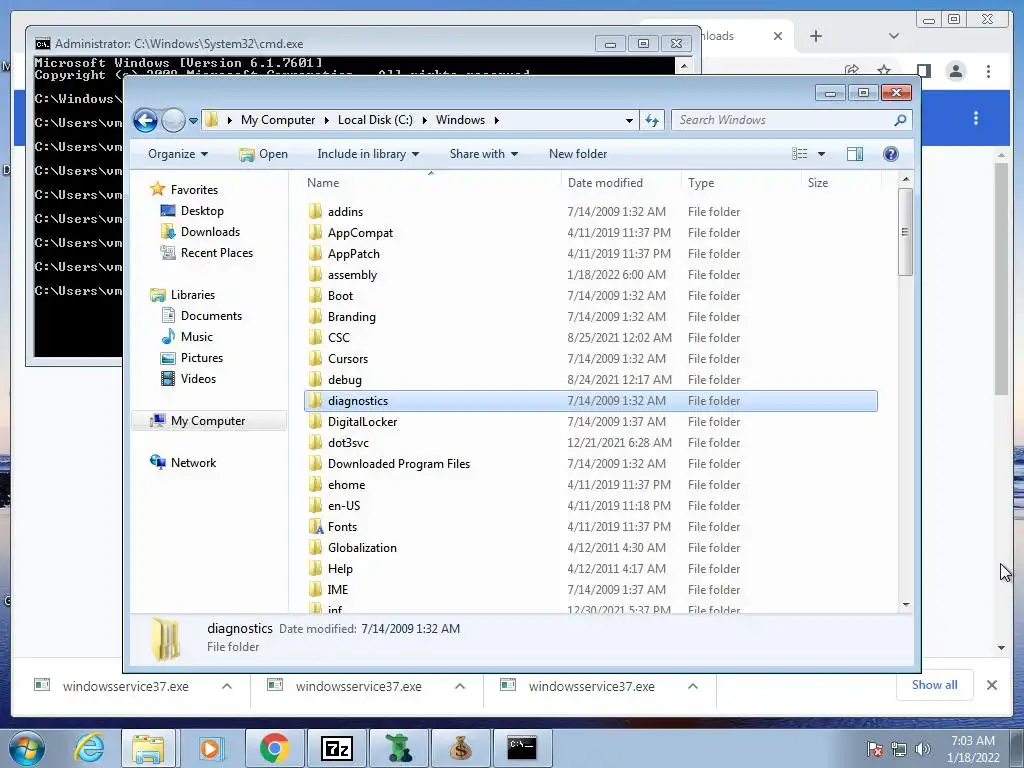Open Chrome profile avatar icon
The image size is (1024, 768).
point(955,71)
